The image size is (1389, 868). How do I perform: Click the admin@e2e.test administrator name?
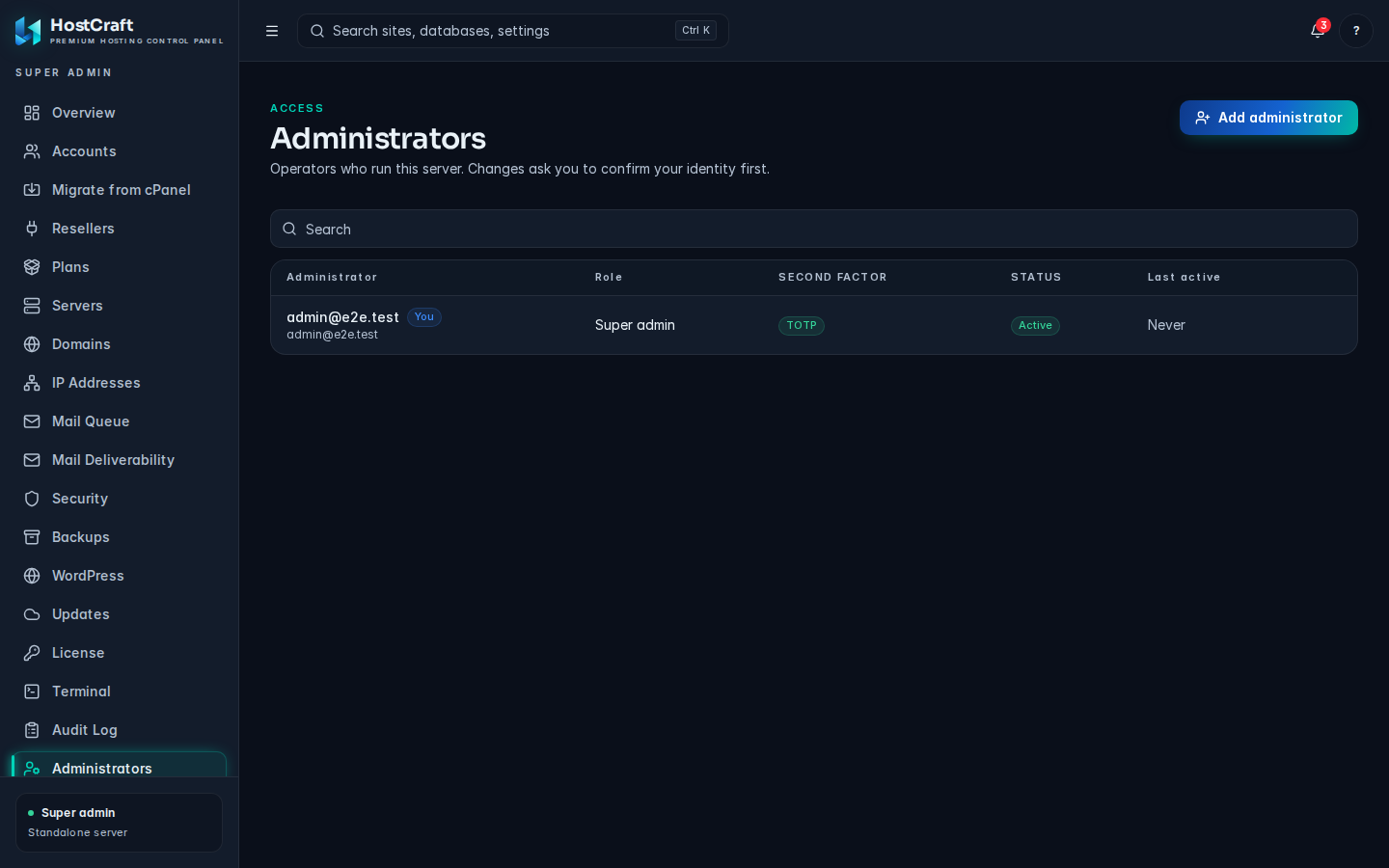coord(342,317)
